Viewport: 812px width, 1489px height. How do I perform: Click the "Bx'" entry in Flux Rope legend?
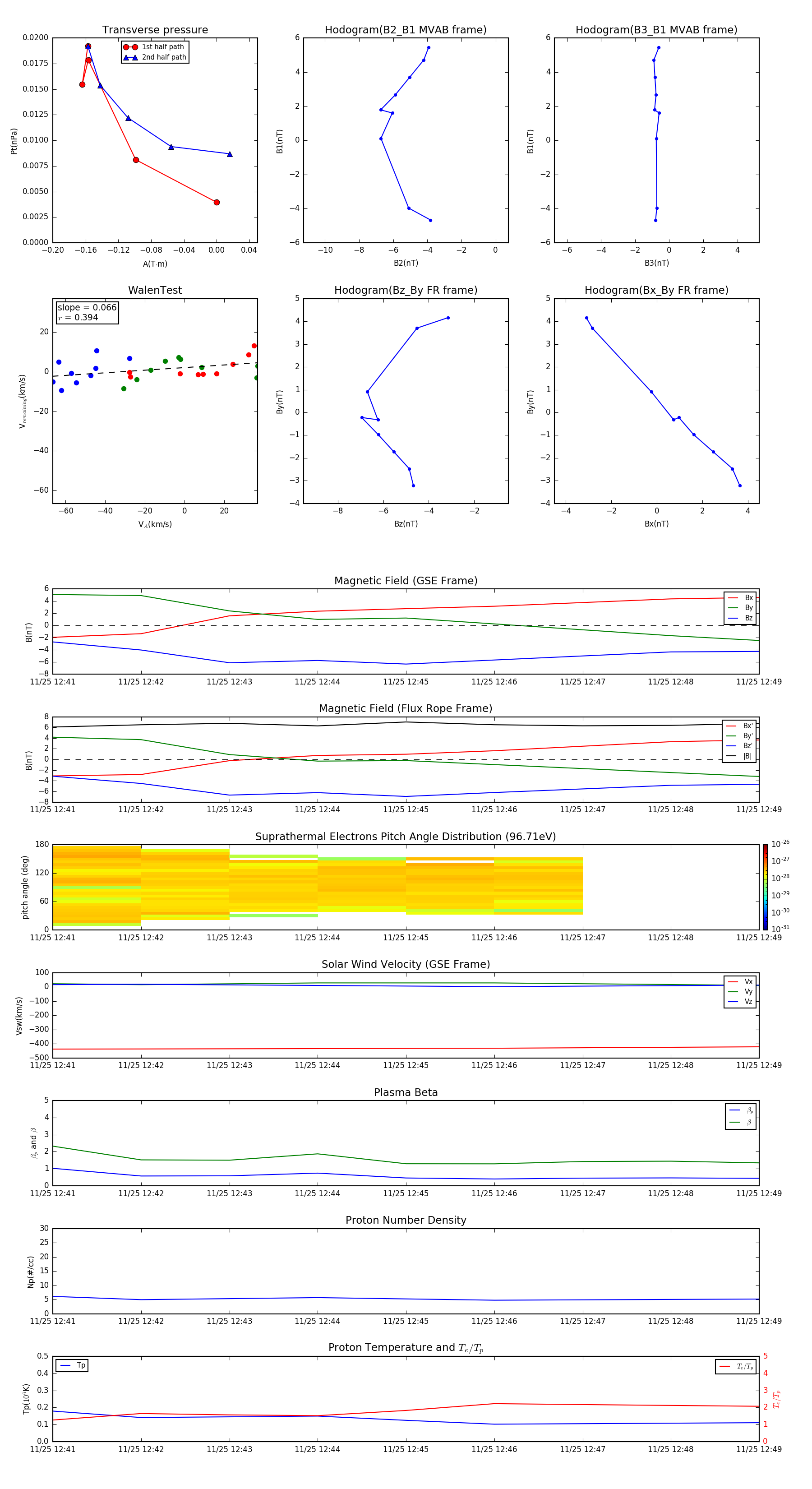coord(739,726)
